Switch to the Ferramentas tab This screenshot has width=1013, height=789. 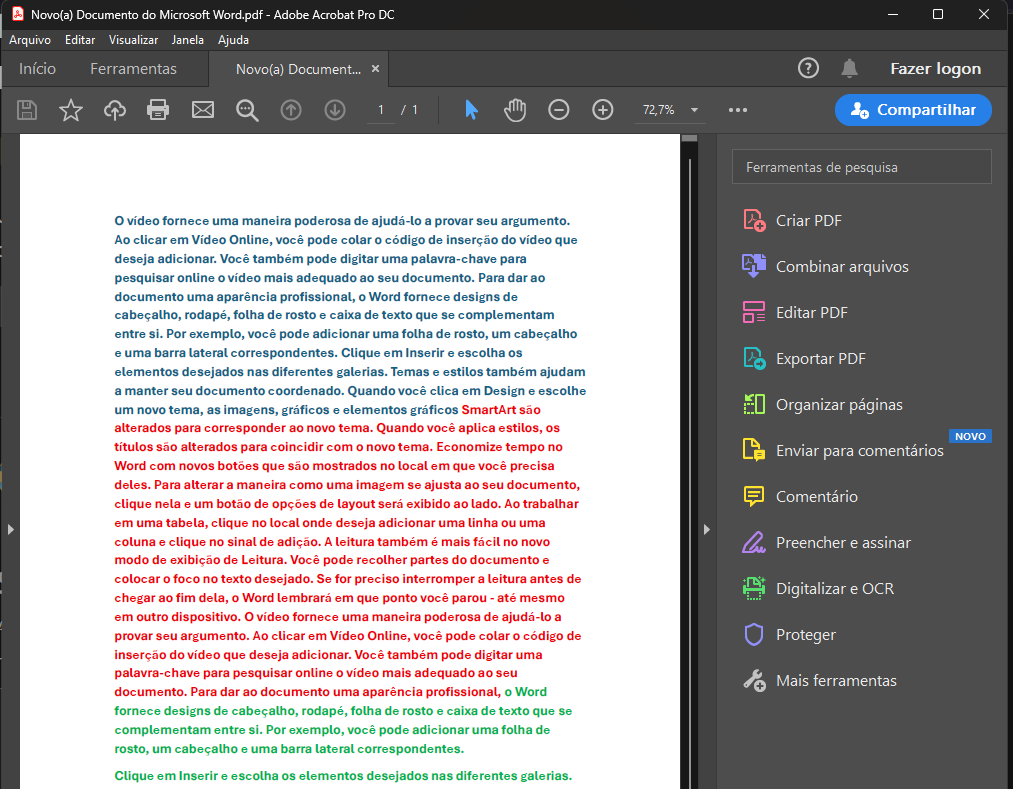point(133,68)
